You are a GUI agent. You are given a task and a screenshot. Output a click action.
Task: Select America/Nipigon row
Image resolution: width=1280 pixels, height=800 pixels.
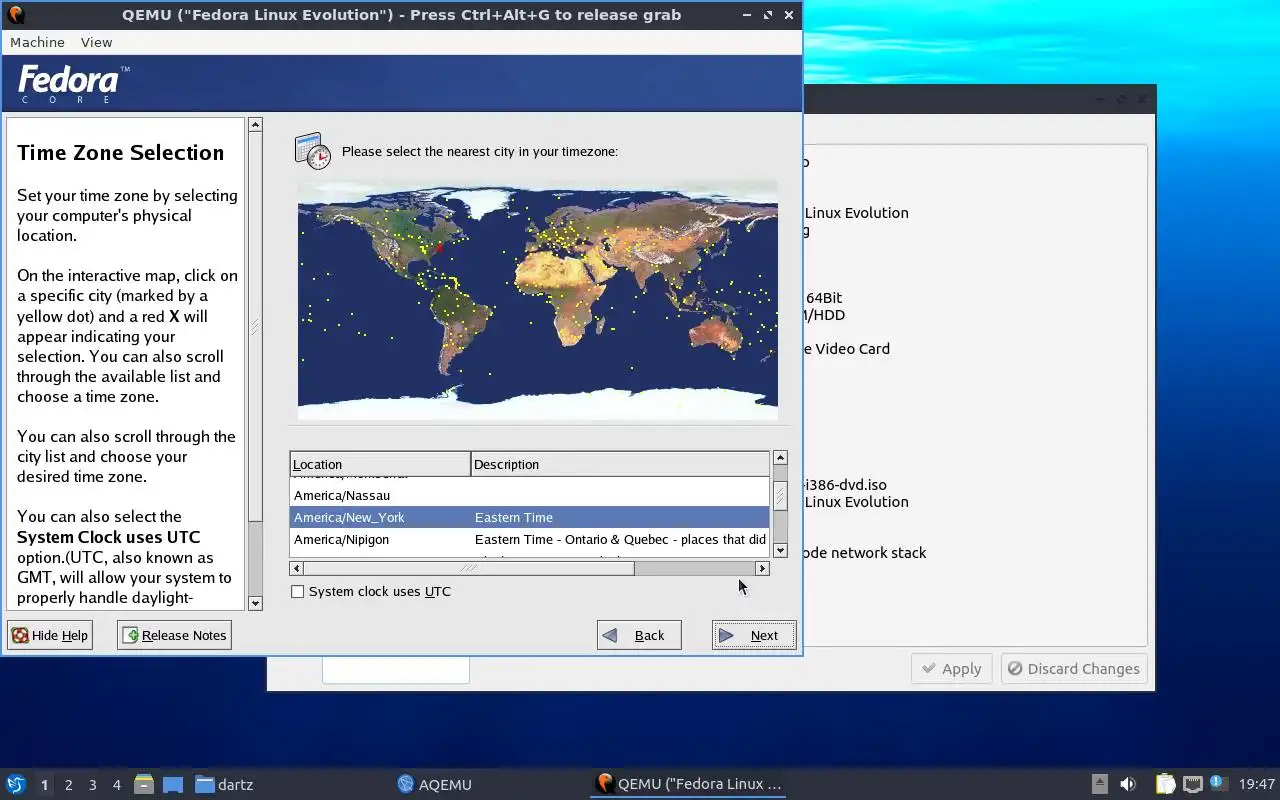[x=530, y=539]
